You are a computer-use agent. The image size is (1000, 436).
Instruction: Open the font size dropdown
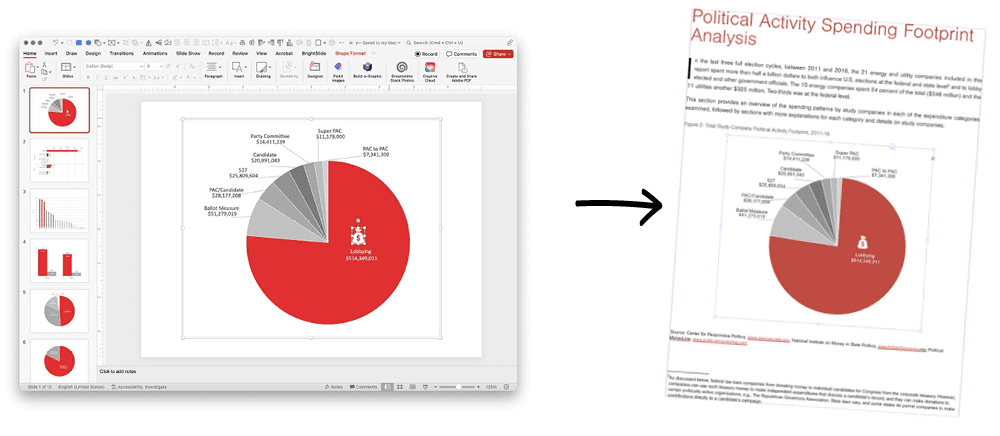161,66
